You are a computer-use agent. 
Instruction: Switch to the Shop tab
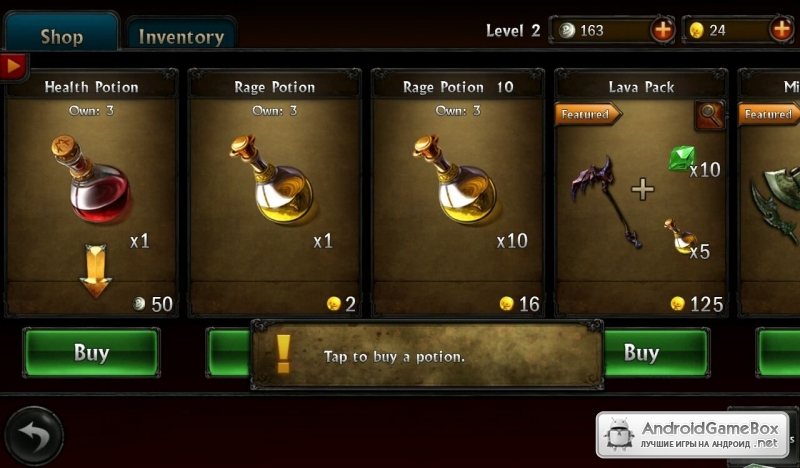[x=61, y=34]
